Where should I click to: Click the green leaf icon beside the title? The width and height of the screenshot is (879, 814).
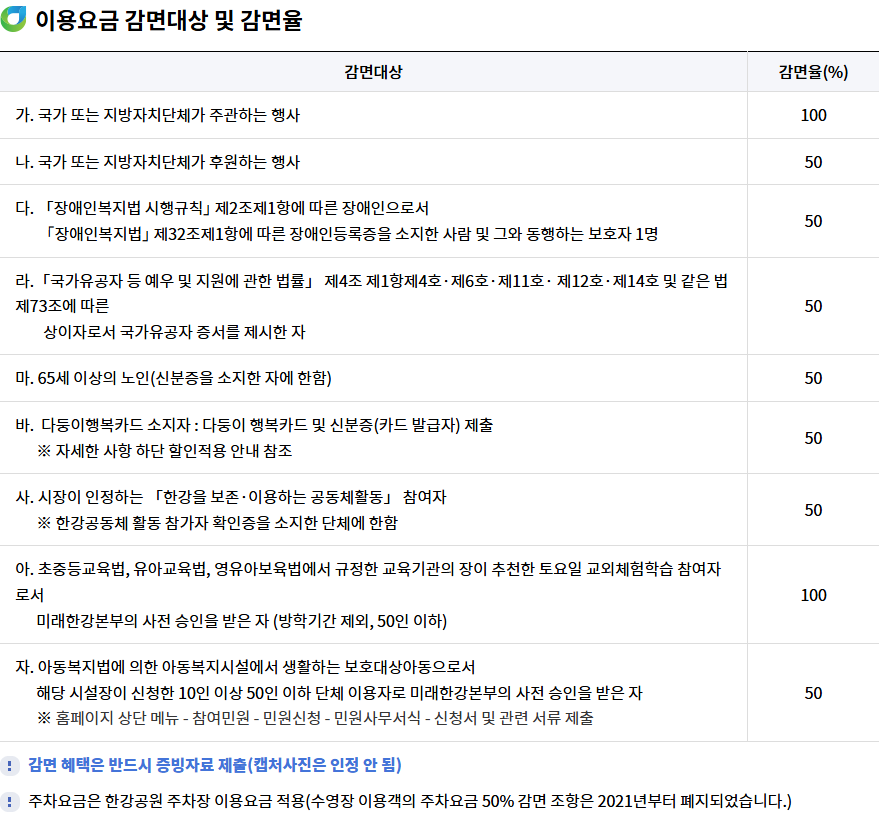[x=14, y=17]
